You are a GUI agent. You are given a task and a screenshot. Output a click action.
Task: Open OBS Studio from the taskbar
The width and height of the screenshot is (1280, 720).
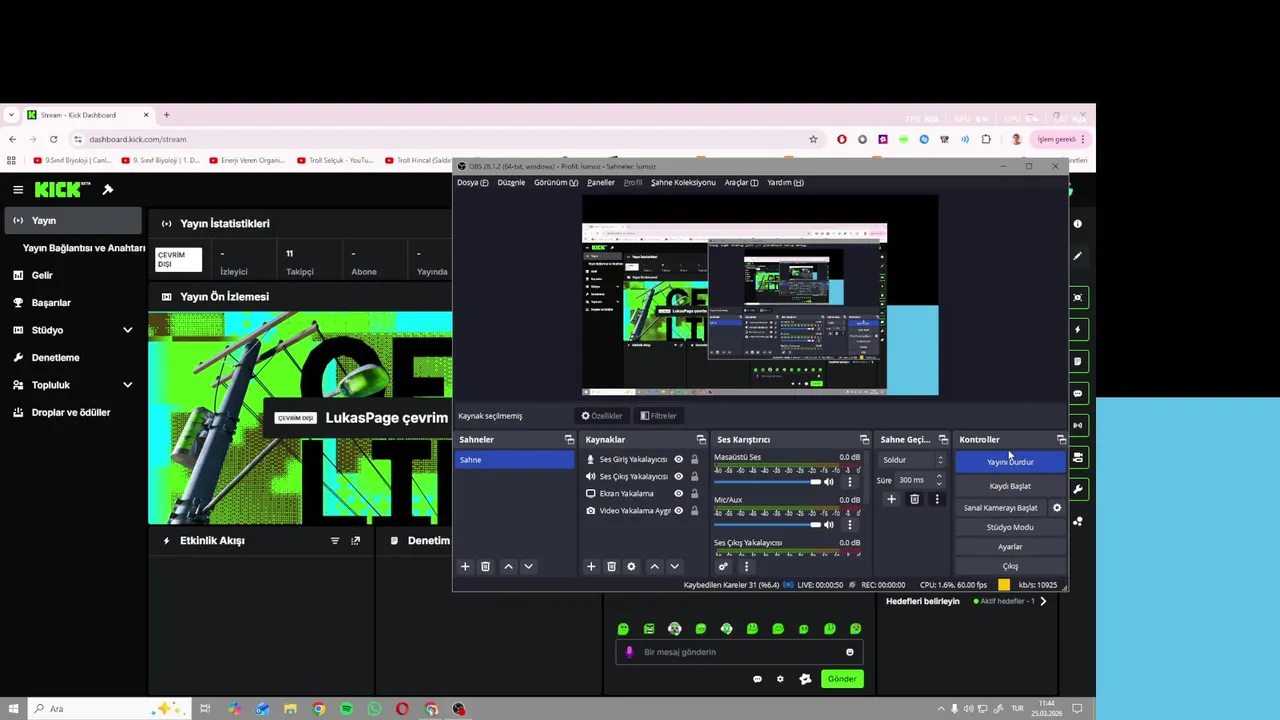(458, 709)
